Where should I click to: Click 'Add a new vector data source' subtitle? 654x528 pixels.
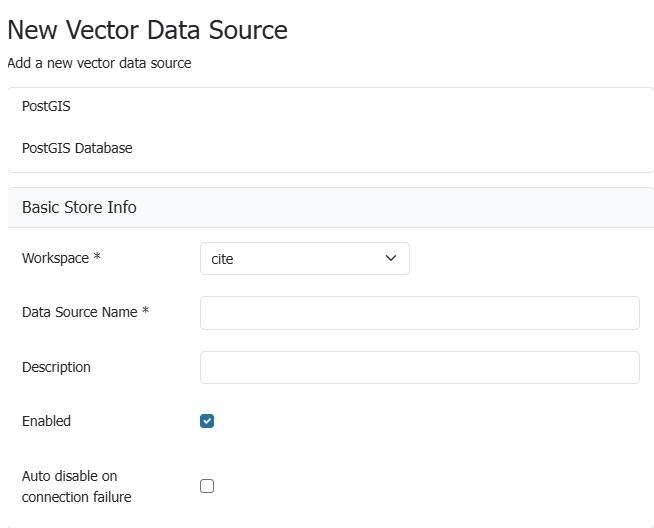point(99,63)
